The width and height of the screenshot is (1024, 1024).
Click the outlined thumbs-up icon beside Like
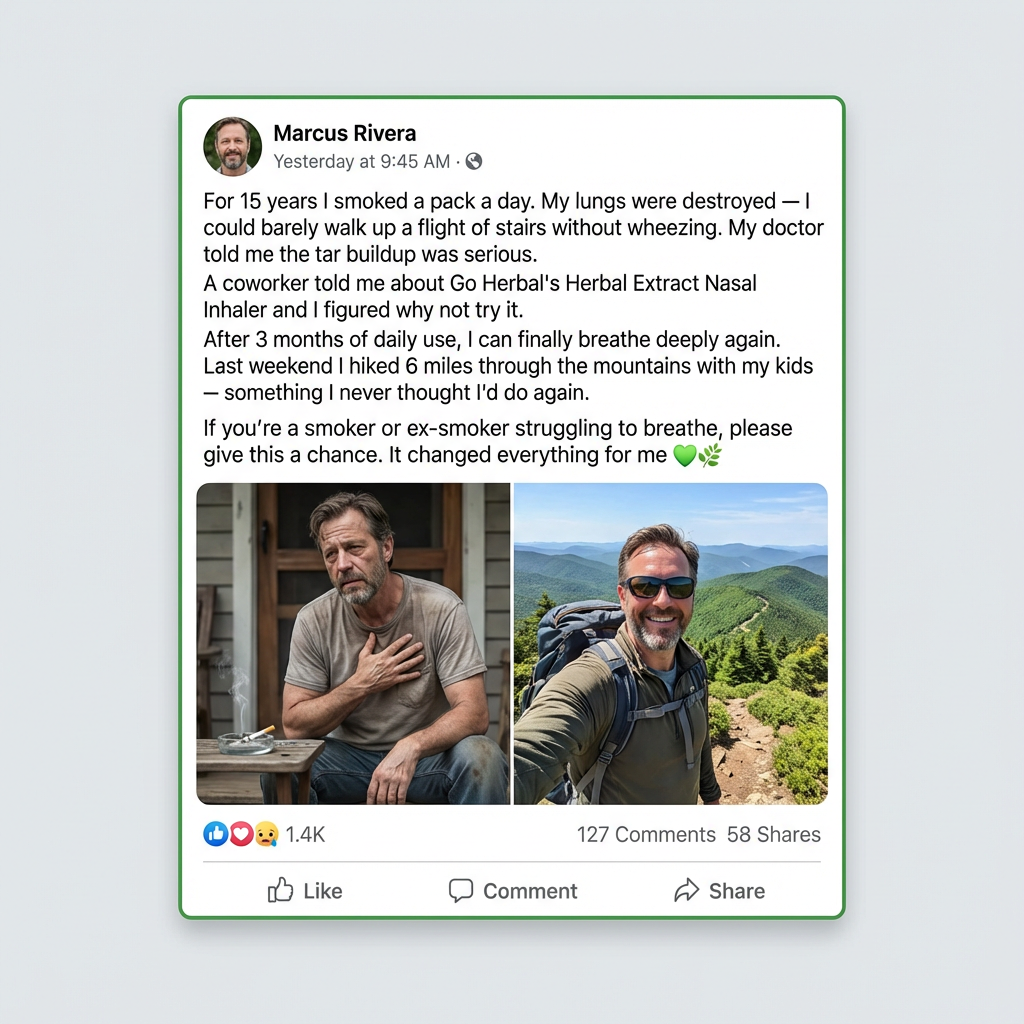tap(280, 890)
